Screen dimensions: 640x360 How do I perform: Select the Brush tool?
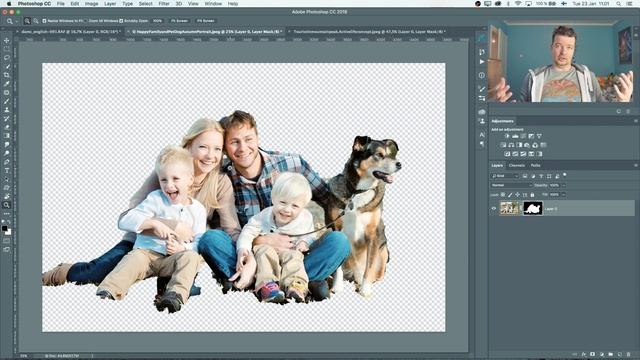coord(7,101)
